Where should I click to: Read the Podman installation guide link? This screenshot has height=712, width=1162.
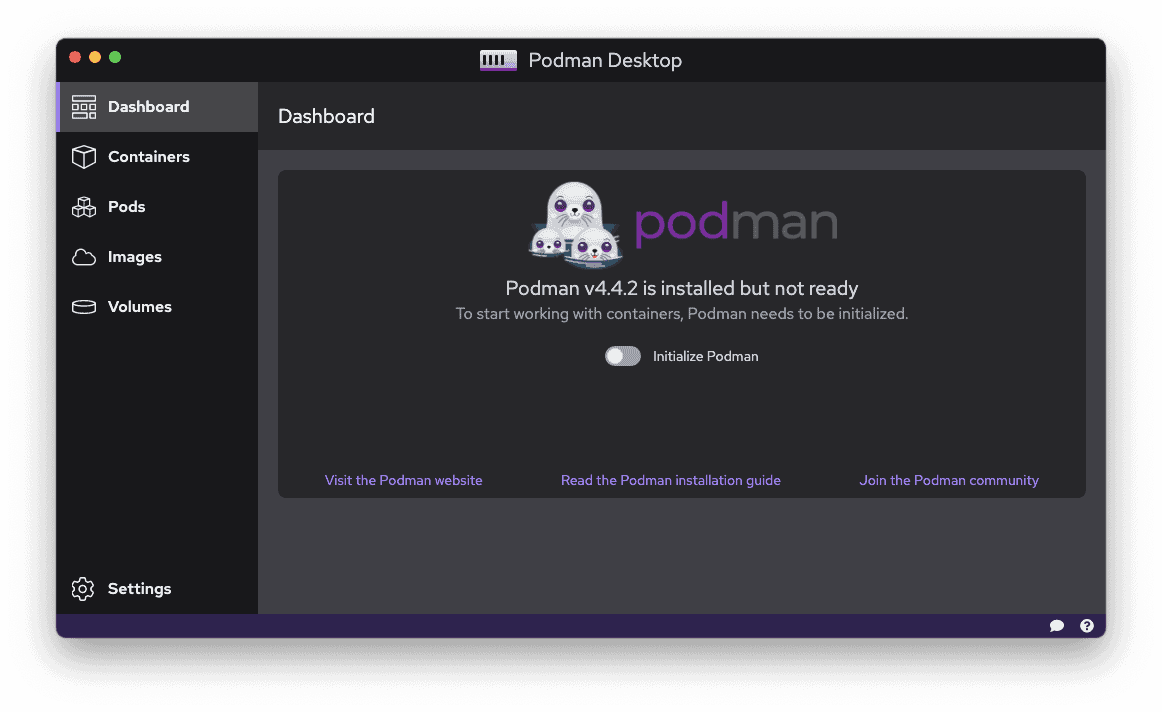671,481
